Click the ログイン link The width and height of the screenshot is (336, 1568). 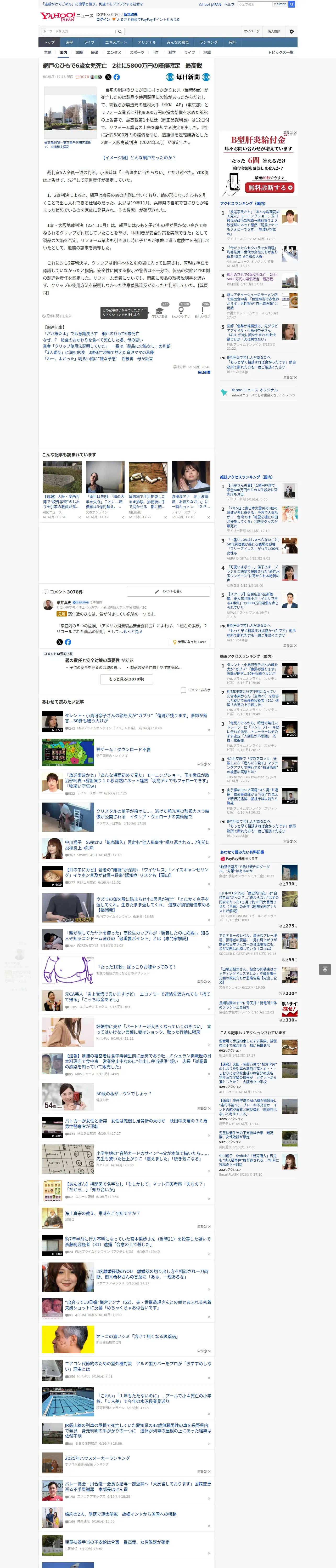(x=103, y=20)
